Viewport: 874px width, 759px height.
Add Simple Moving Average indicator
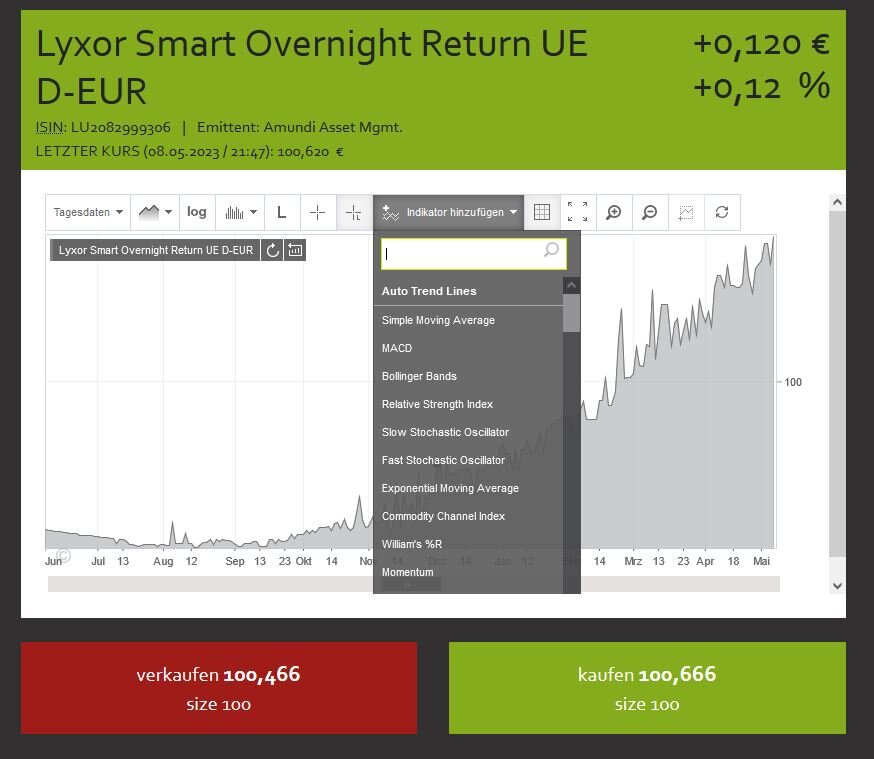pyautogui.click(x=438, y=320)
